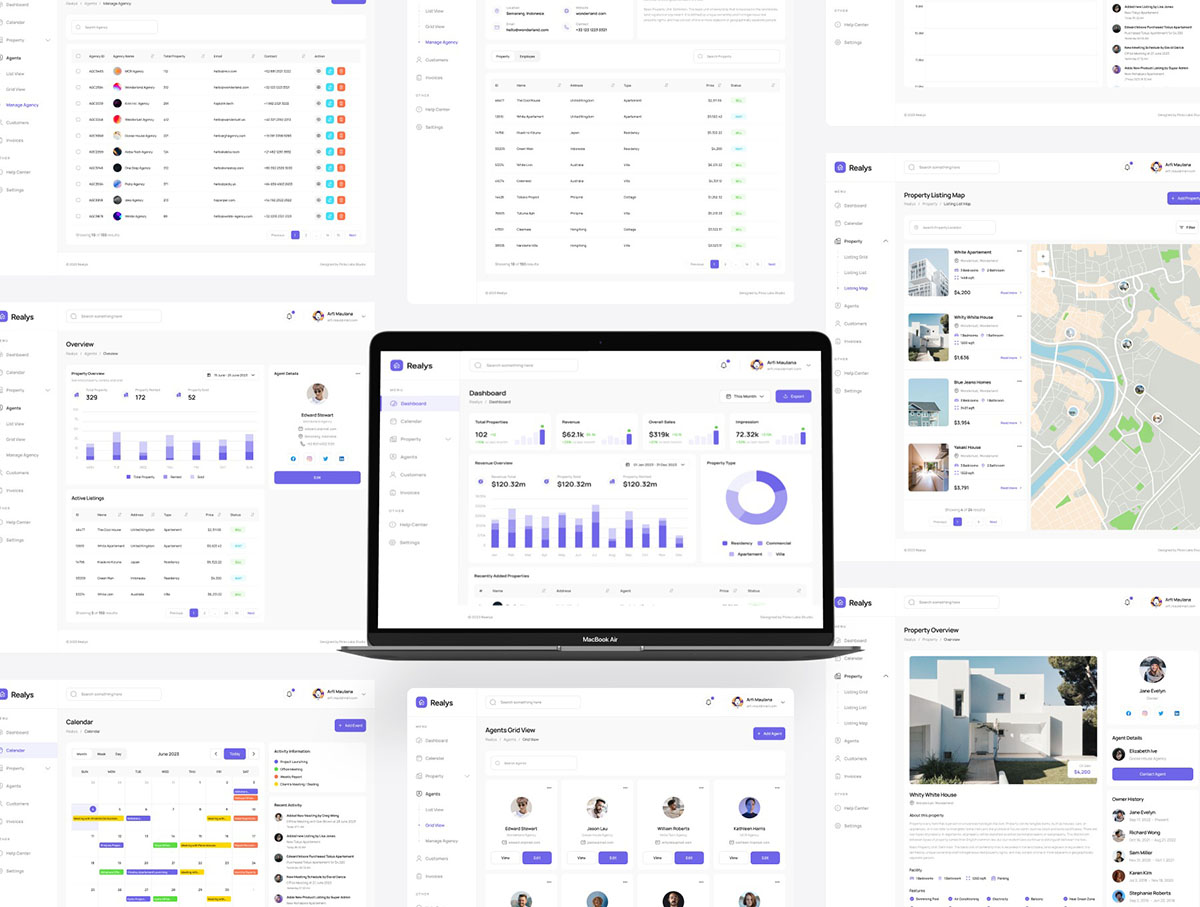The height and width of the screenshot is (907, 1200).
Task: Click the Today button in Calendar screen
Action: pyautogui.click(x=235, y=753)
